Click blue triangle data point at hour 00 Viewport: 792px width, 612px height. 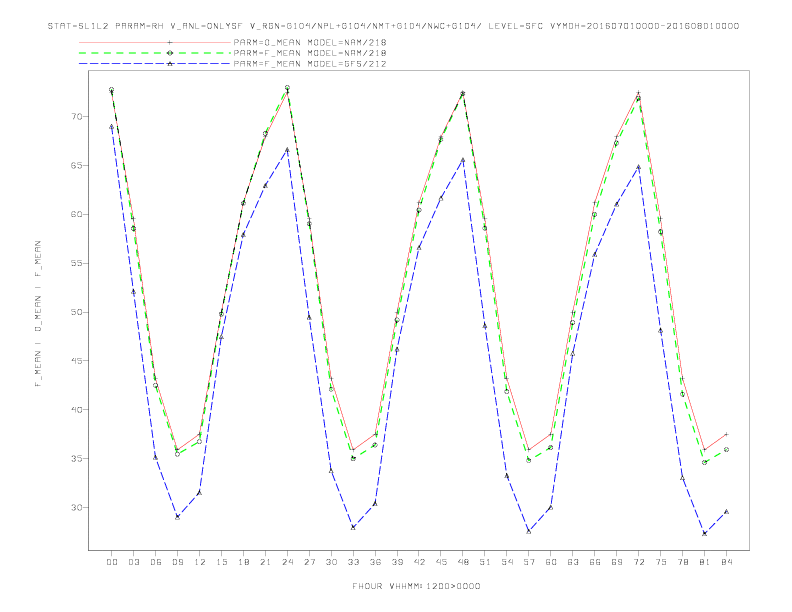(112, 127)
